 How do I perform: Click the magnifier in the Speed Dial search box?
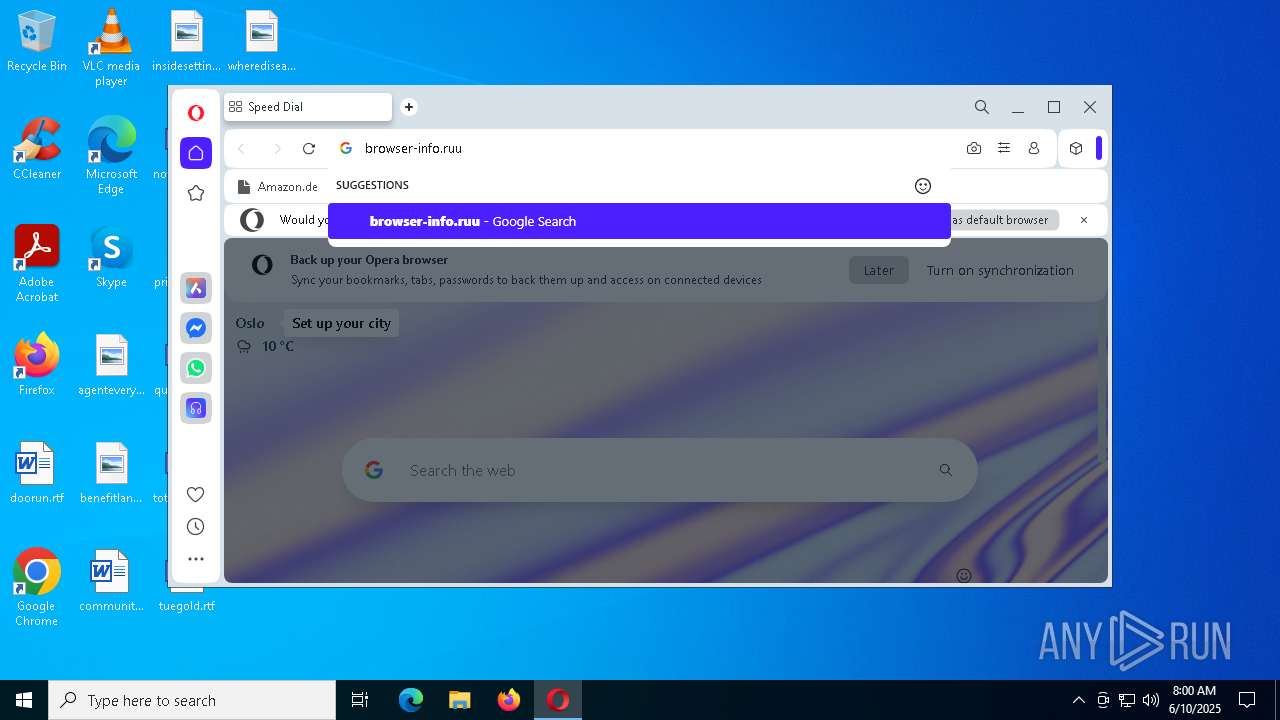(946, 470)
